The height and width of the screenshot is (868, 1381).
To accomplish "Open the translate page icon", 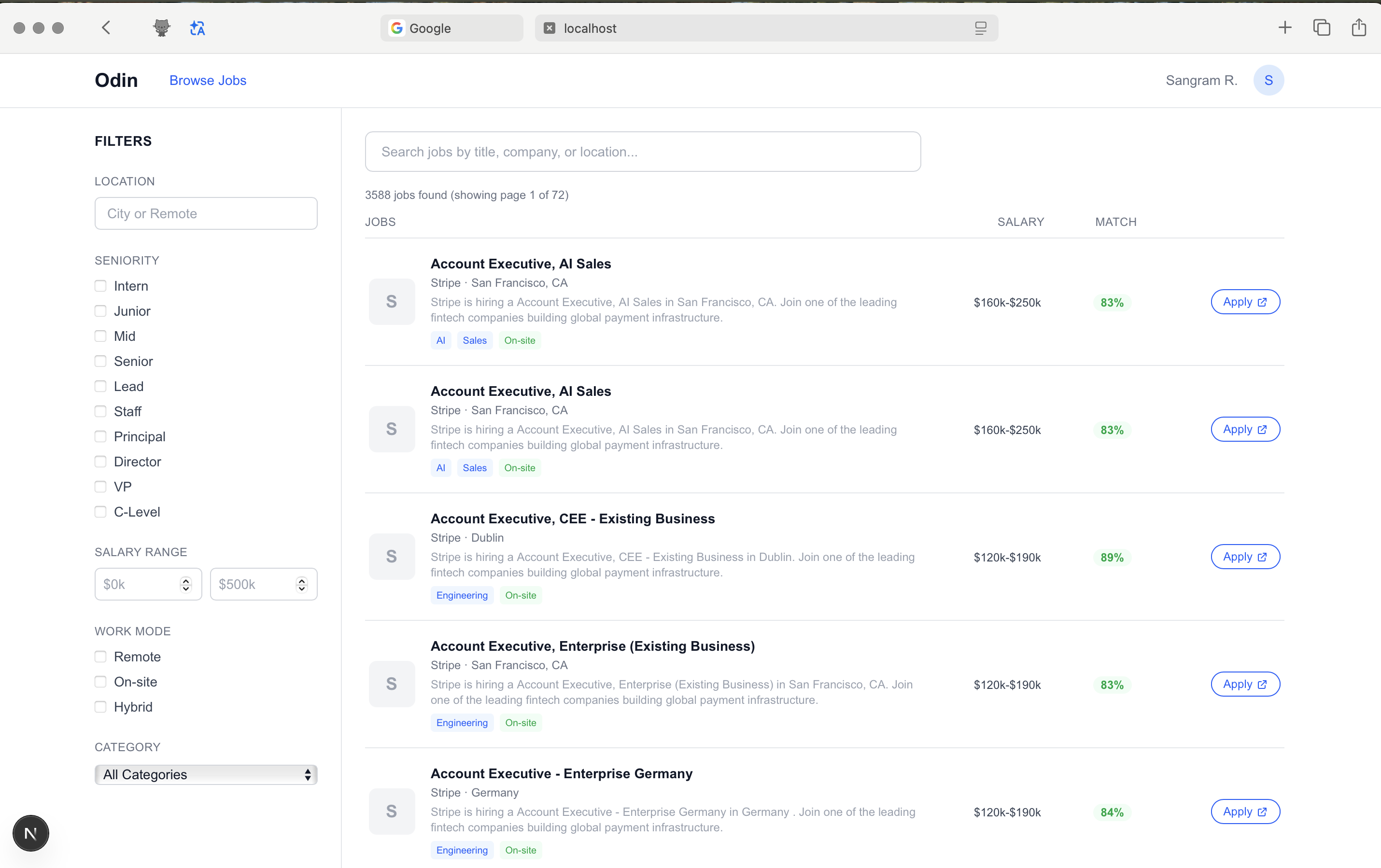I will click(x=197, y=28).
